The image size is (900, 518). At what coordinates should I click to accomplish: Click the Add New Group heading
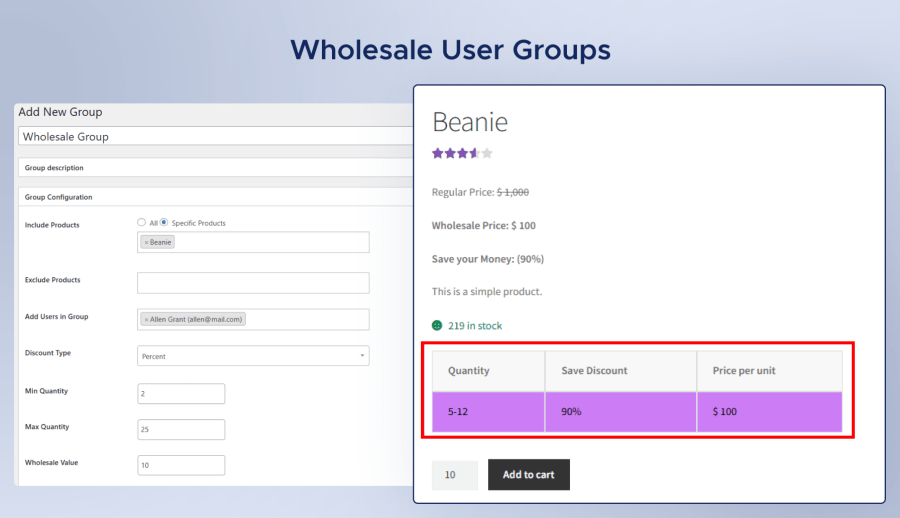pyautogui.click(x=60, y=112)
